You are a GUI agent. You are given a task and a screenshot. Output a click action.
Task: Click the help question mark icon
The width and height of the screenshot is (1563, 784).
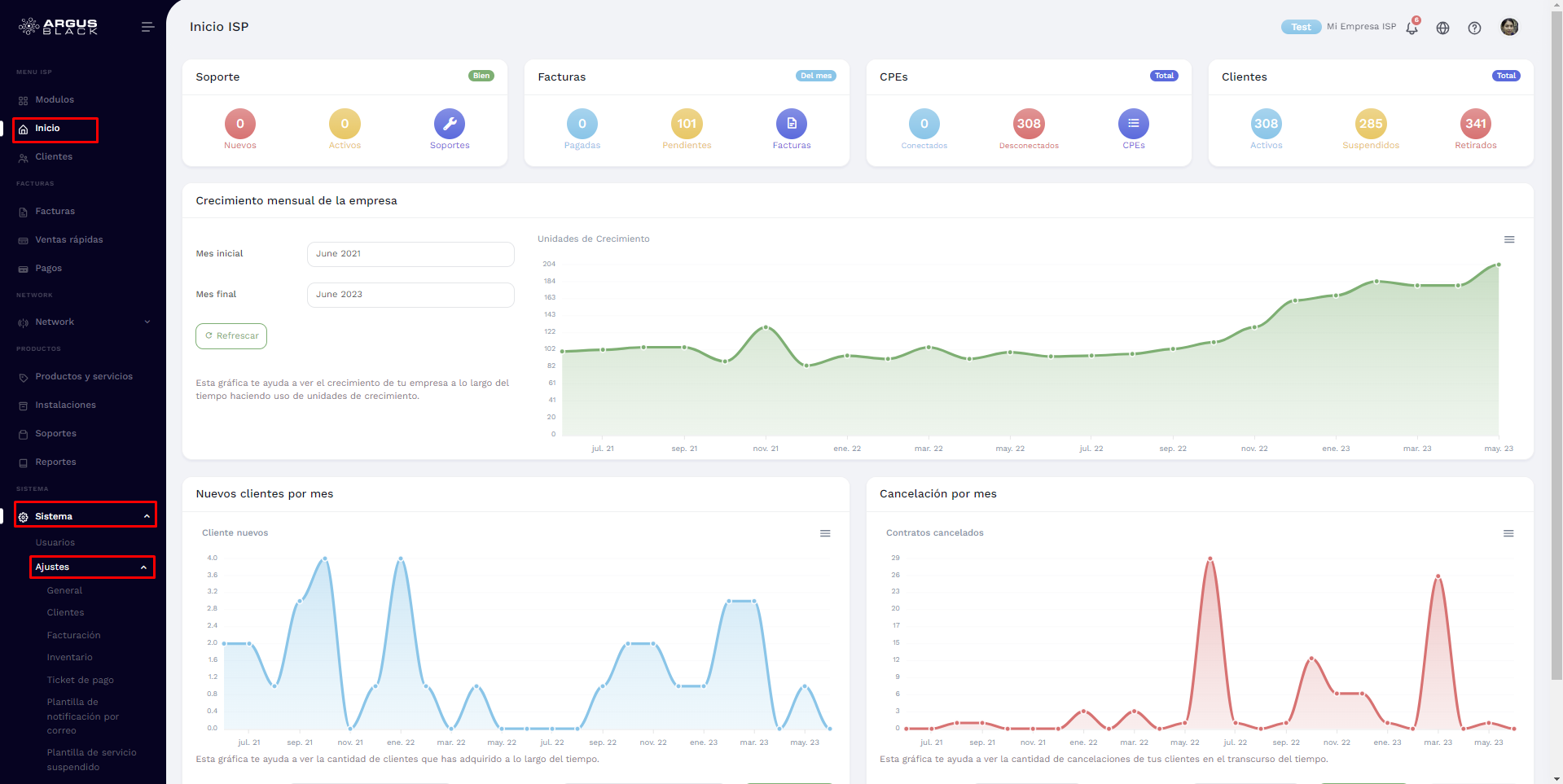click(1474, 28)
